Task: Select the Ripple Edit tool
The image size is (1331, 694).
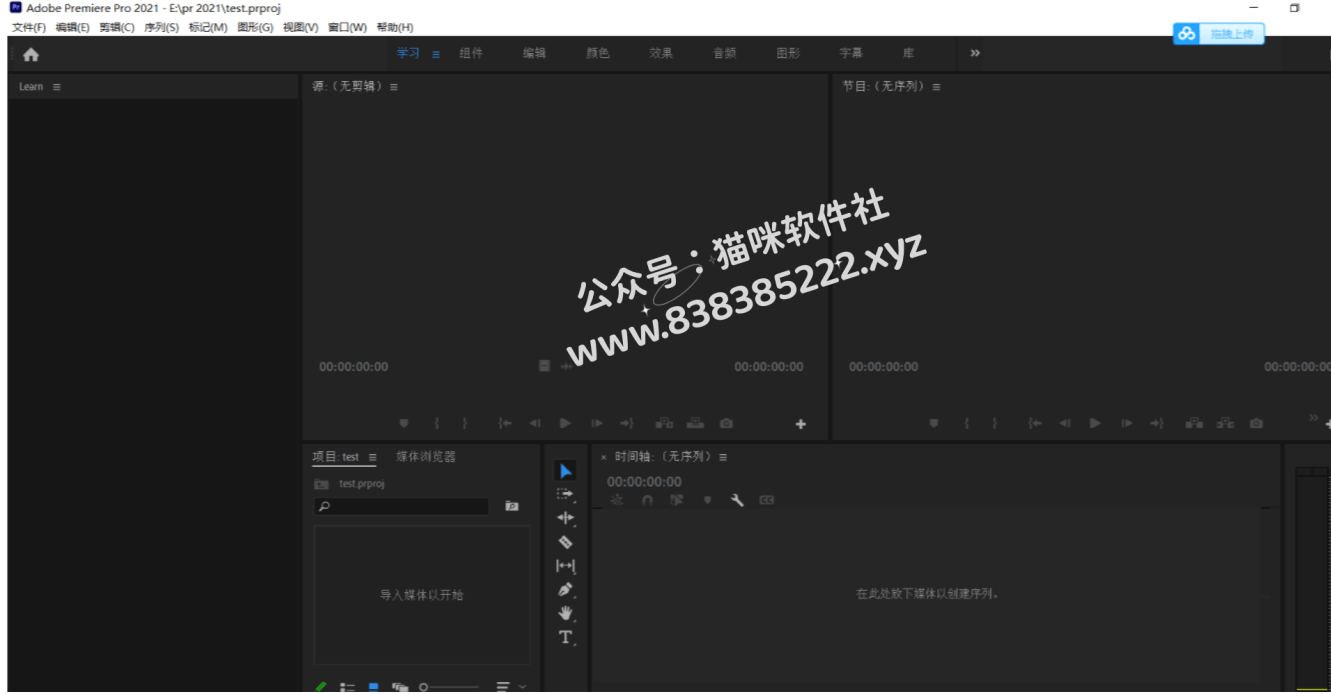Action: click(x=566, y=518)
